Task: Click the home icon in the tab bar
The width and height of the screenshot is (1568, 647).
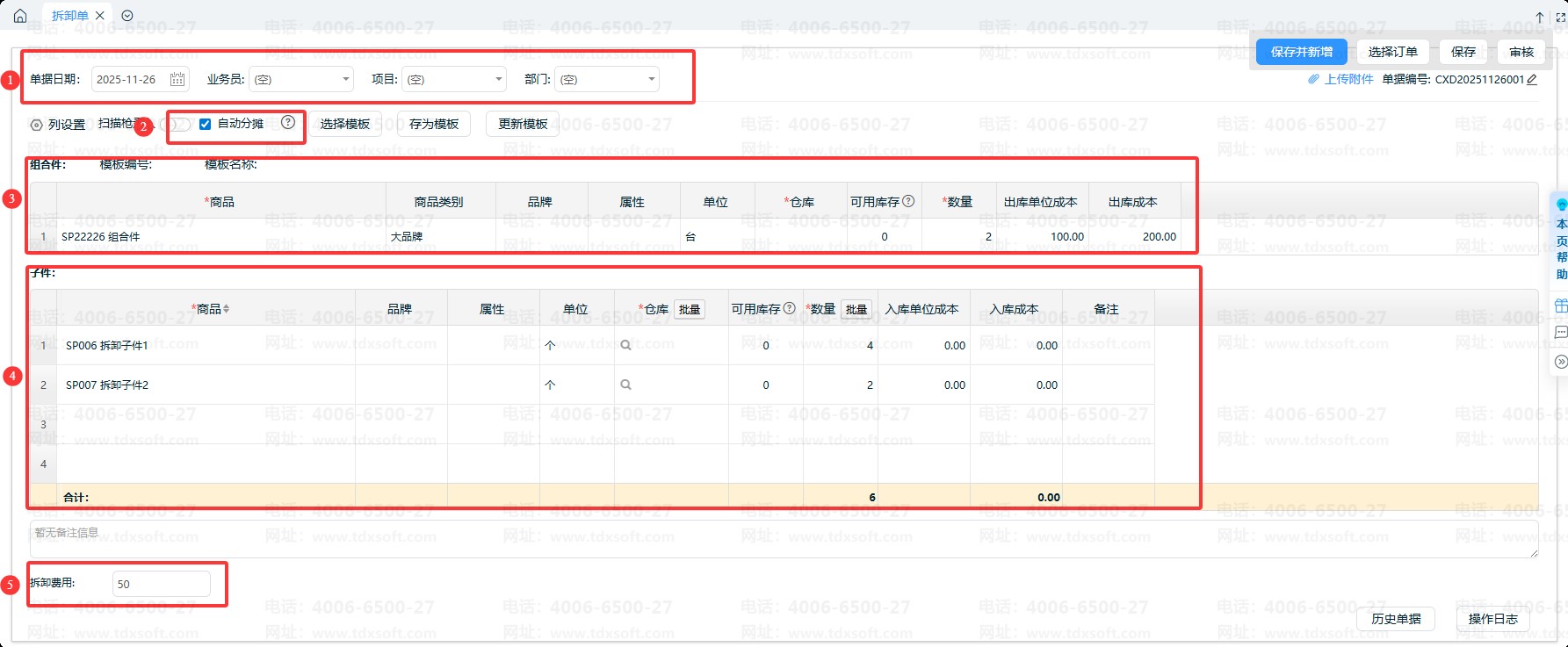Action: (20, 16)
